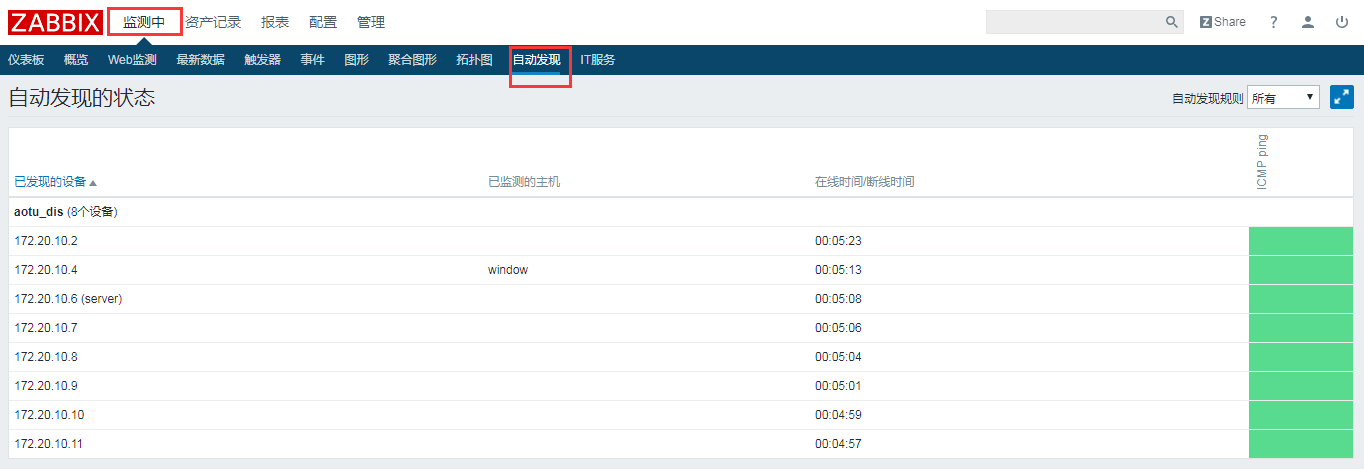The width and height of the screenshot is (1364, 469).
Task: Click green ICMP ping cell for 172.20.10.11
Action: pyautogui.click(x=1301, y=444)
